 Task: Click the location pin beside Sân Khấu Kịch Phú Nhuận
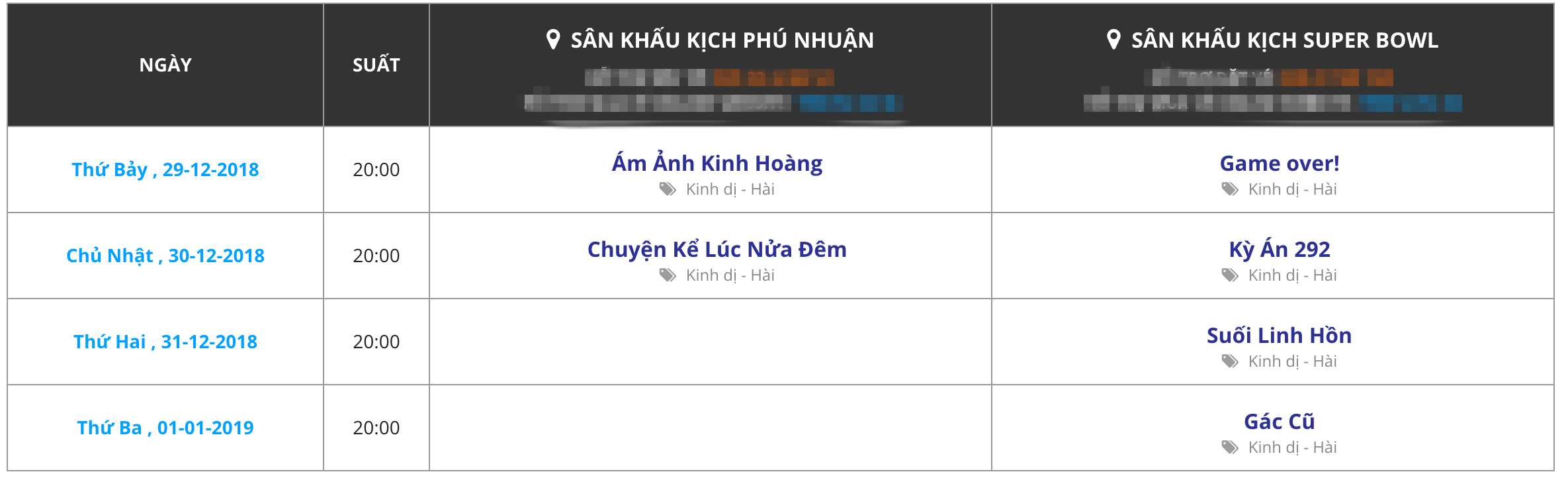553,40
